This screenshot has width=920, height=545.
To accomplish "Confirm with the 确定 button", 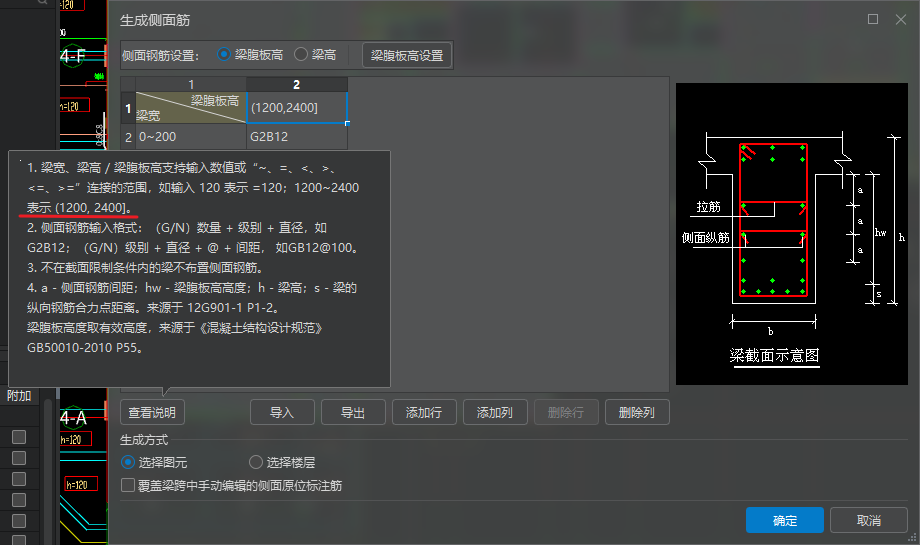I will [784, 520].
